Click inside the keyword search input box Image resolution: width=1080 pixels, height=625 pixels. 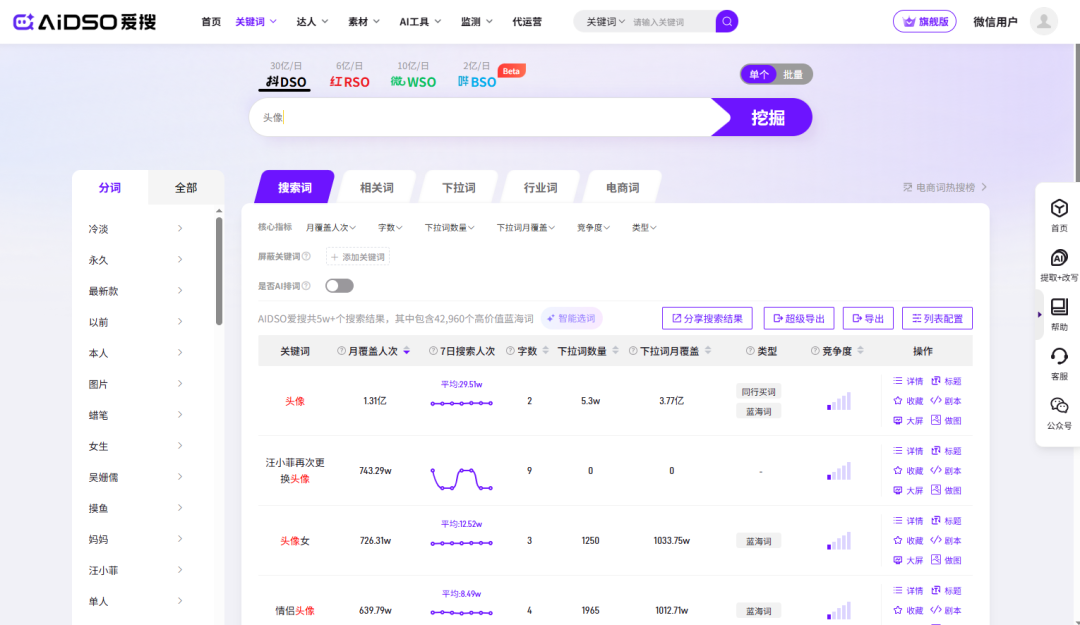click(450, 117)
